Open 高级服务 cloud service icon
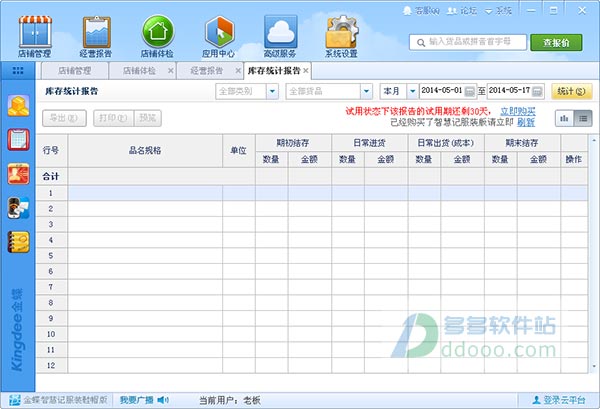 pyautogui.click(x=280, y=36)
